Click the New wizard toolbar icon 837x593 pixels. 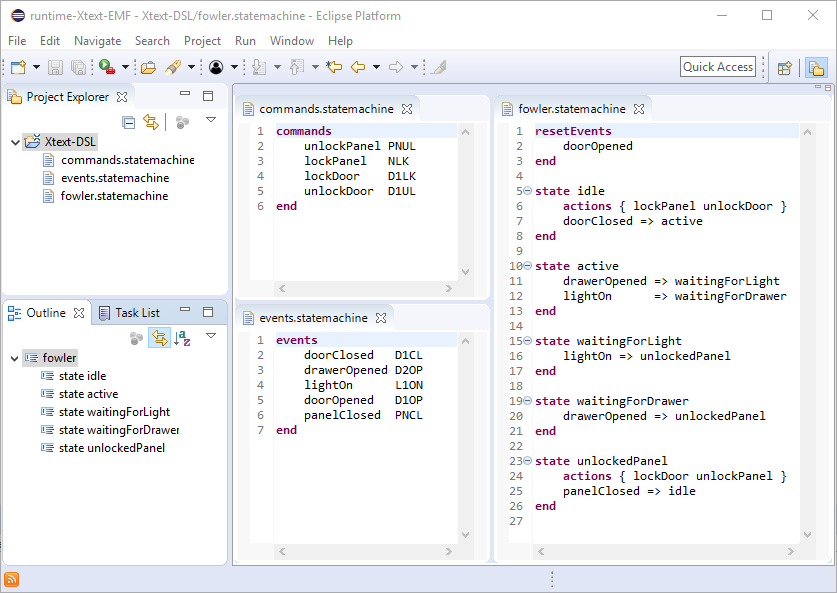[18, 67]
